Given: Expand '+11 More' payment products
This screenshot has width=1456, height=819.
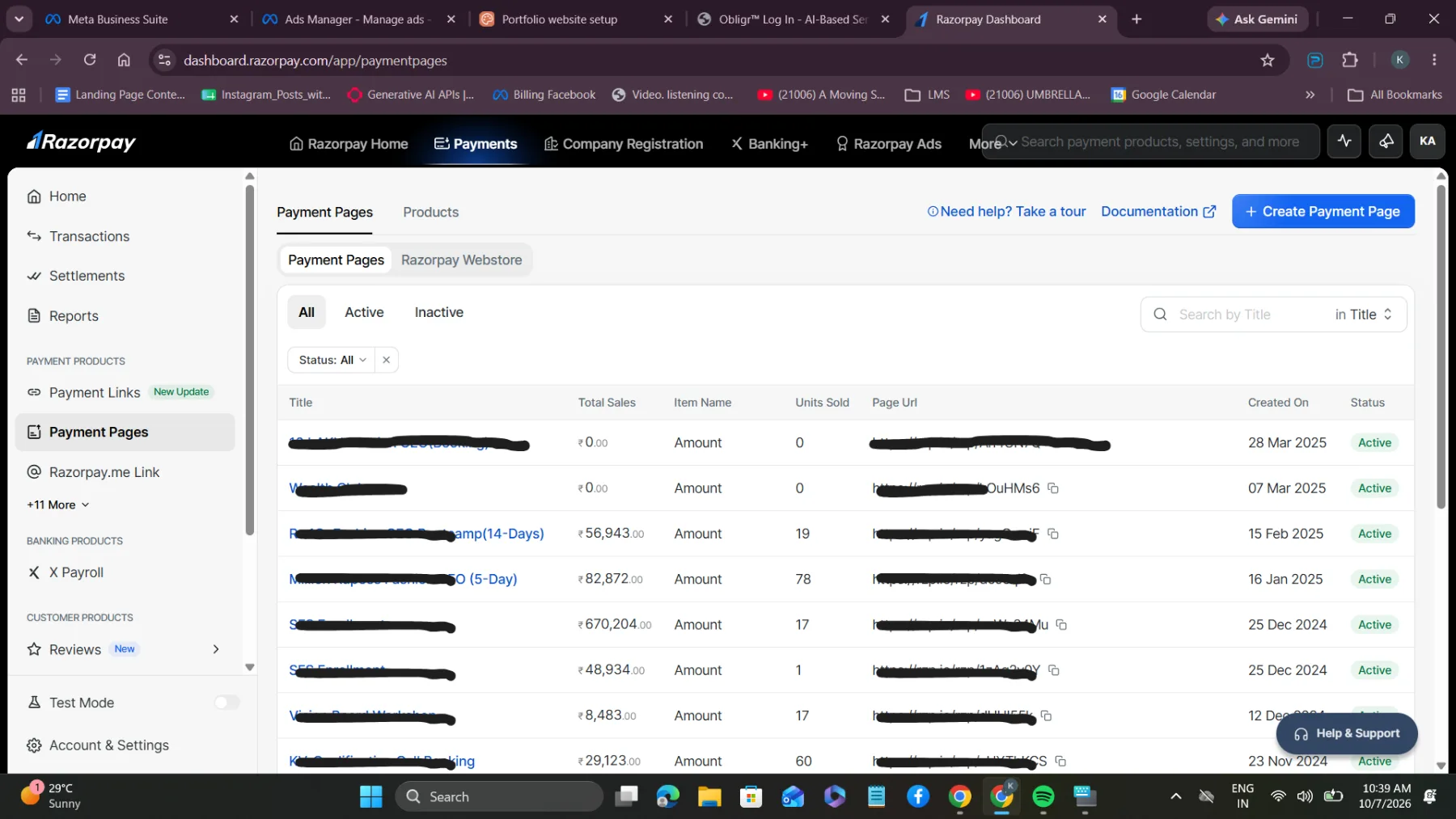Looking at the screenshot, I should pyautogui.click(x=58, y=504).
